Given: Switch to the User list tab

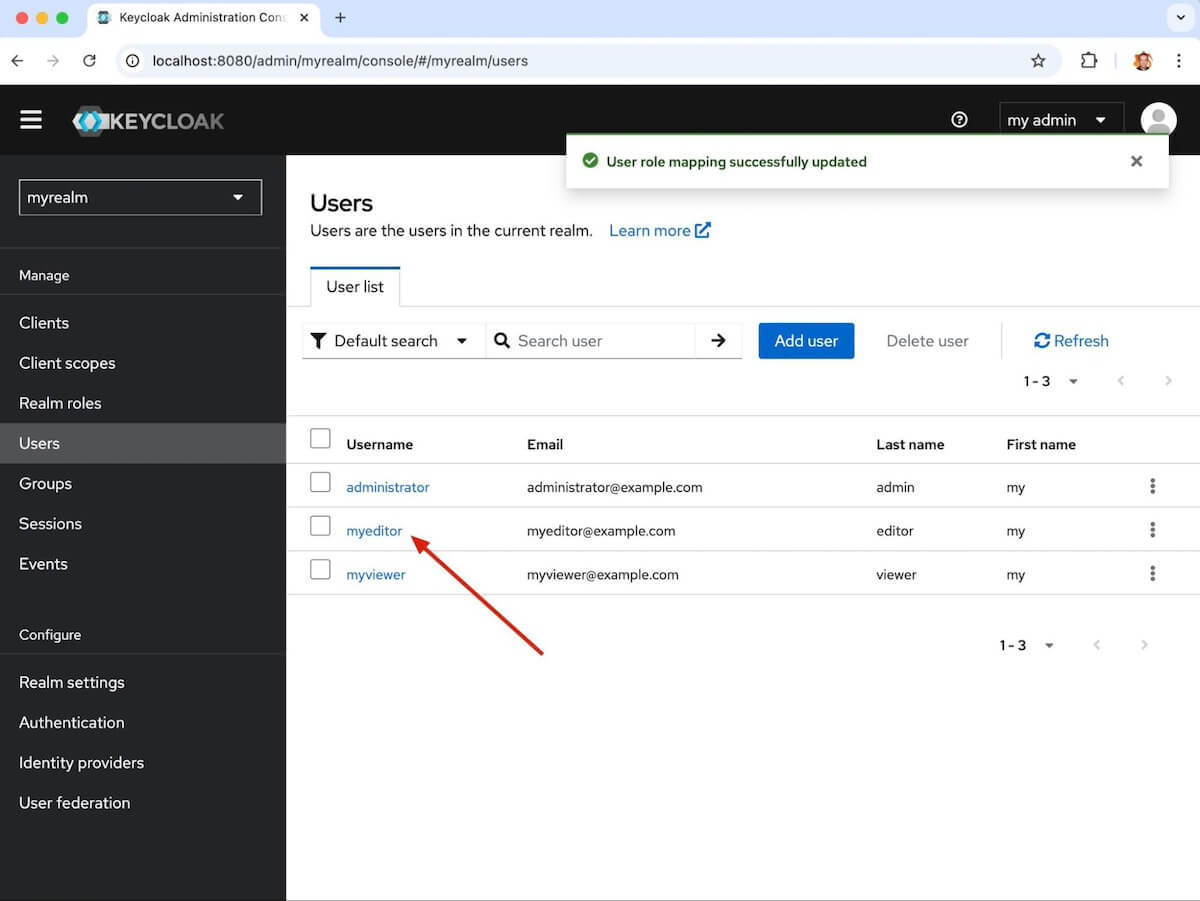Looking at the screenshot, I should (x=355, y=287).
